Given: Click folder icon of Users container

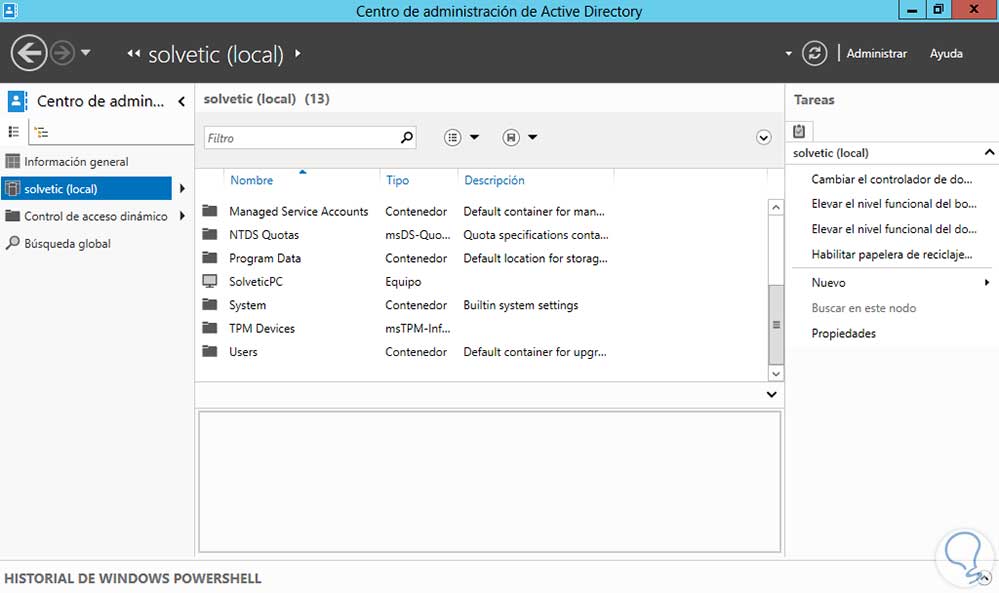Looking at the screenshot, I should pos(210,351).
